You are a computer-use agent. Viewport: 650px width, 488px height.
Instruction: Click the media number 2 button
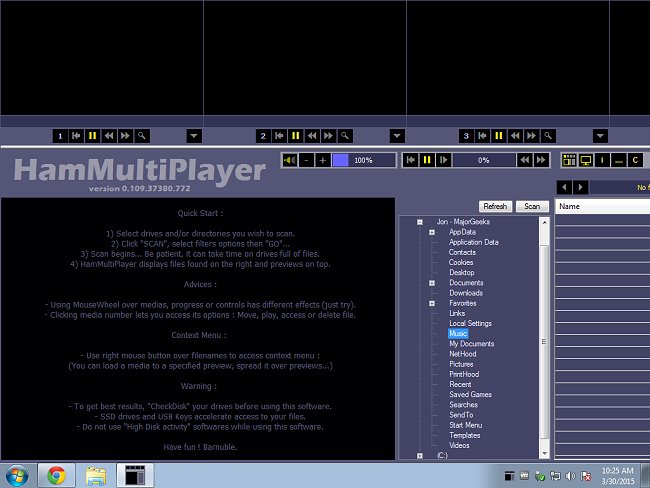(263, 136)
